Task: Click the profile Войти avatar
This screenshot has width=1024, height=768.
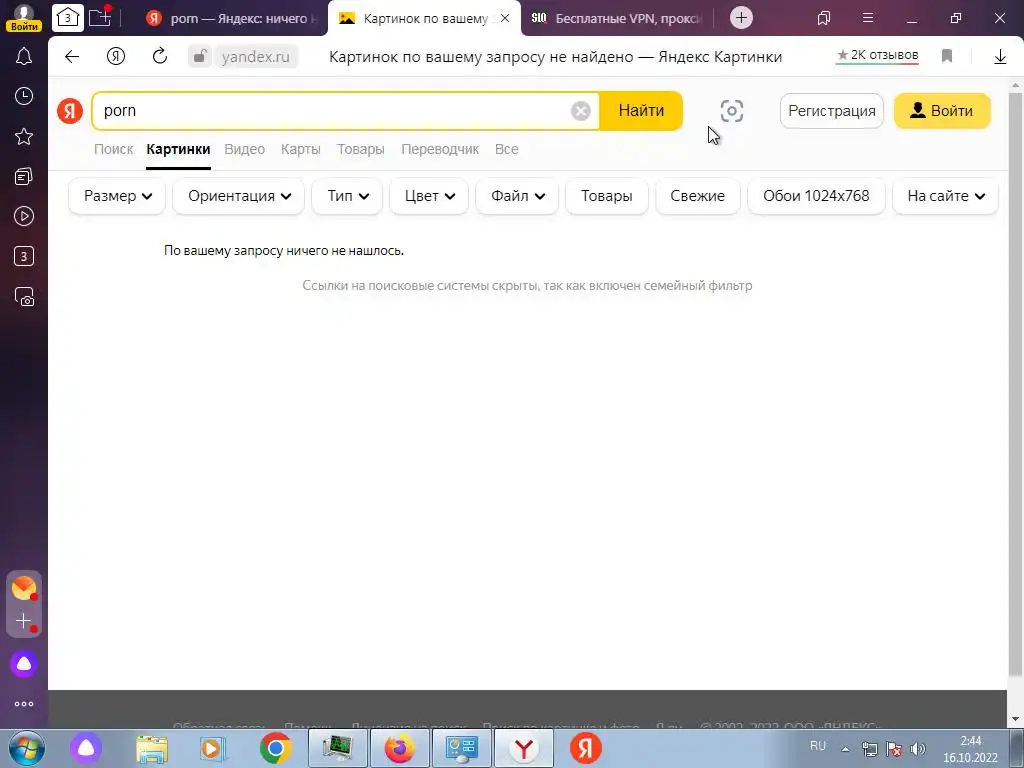Action: (x=24, y=18)
